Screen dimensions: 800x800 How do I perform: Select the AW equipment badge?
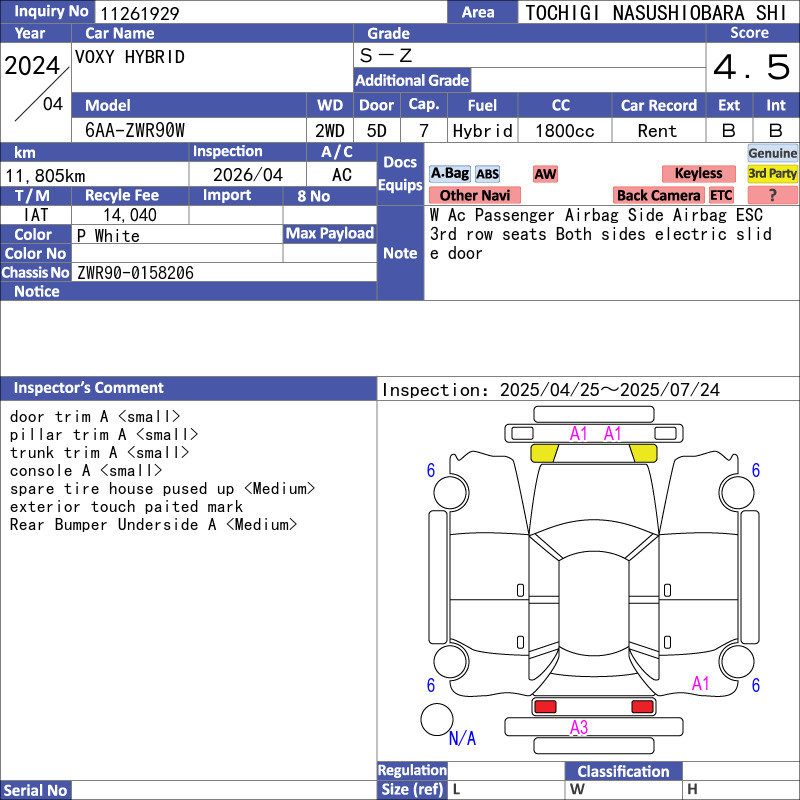(x=545, y=174)
